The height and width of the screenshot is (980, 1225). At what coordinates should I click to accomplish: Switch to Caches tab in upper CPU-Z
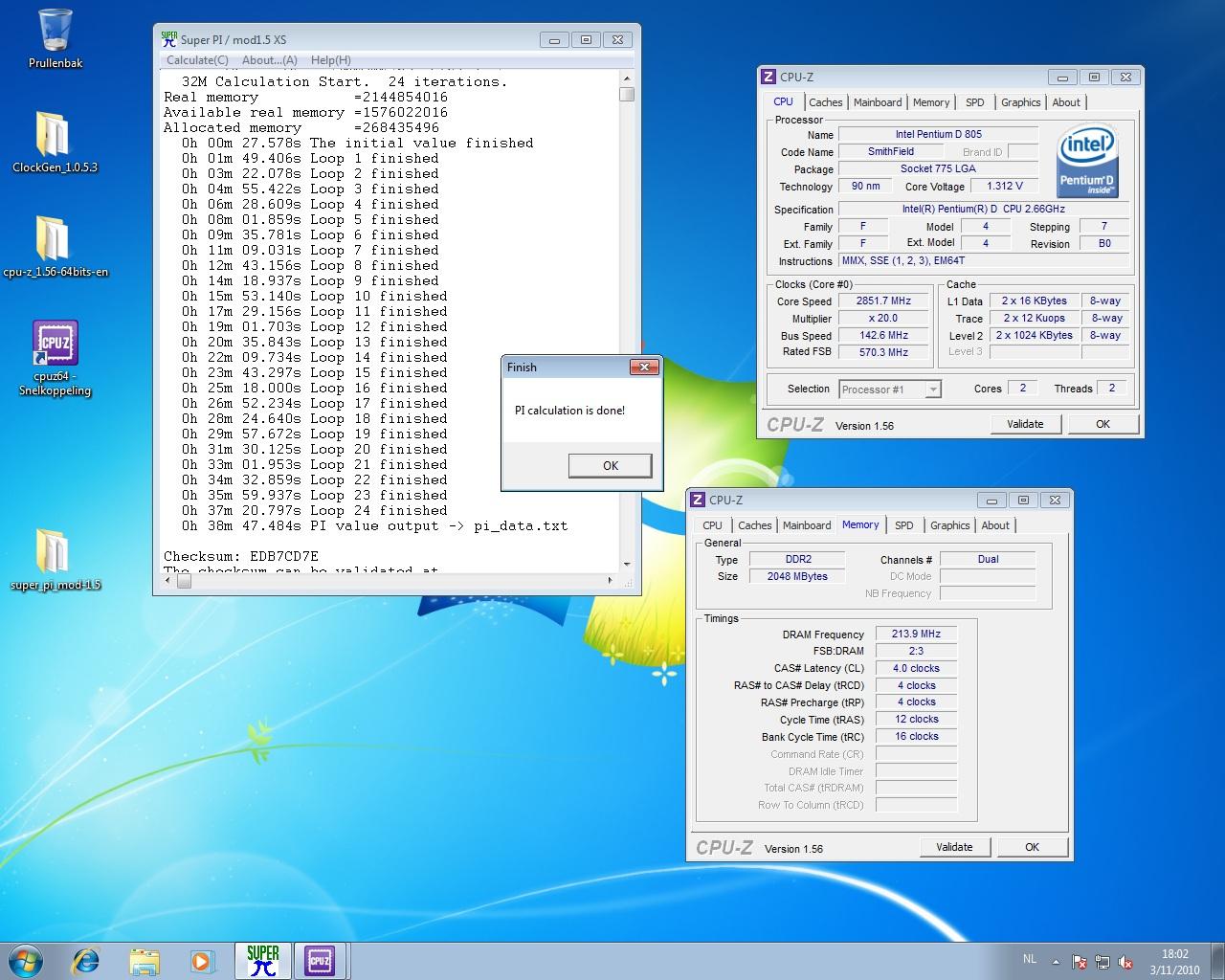tap(825, 102)
